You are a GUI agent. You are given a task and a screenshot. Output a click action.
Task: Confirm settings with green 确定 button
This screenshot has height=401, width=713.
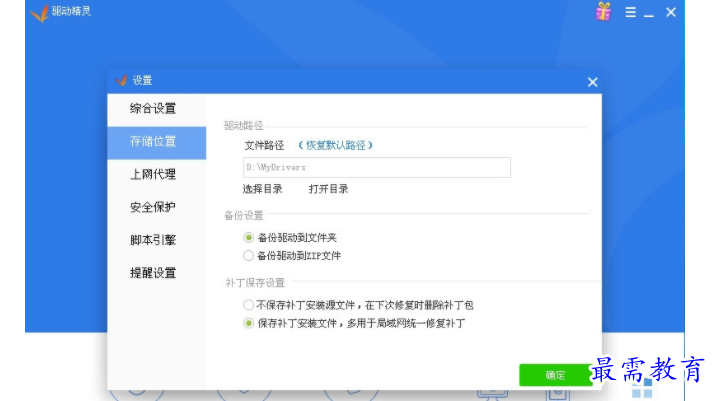(x=555, y=375)
